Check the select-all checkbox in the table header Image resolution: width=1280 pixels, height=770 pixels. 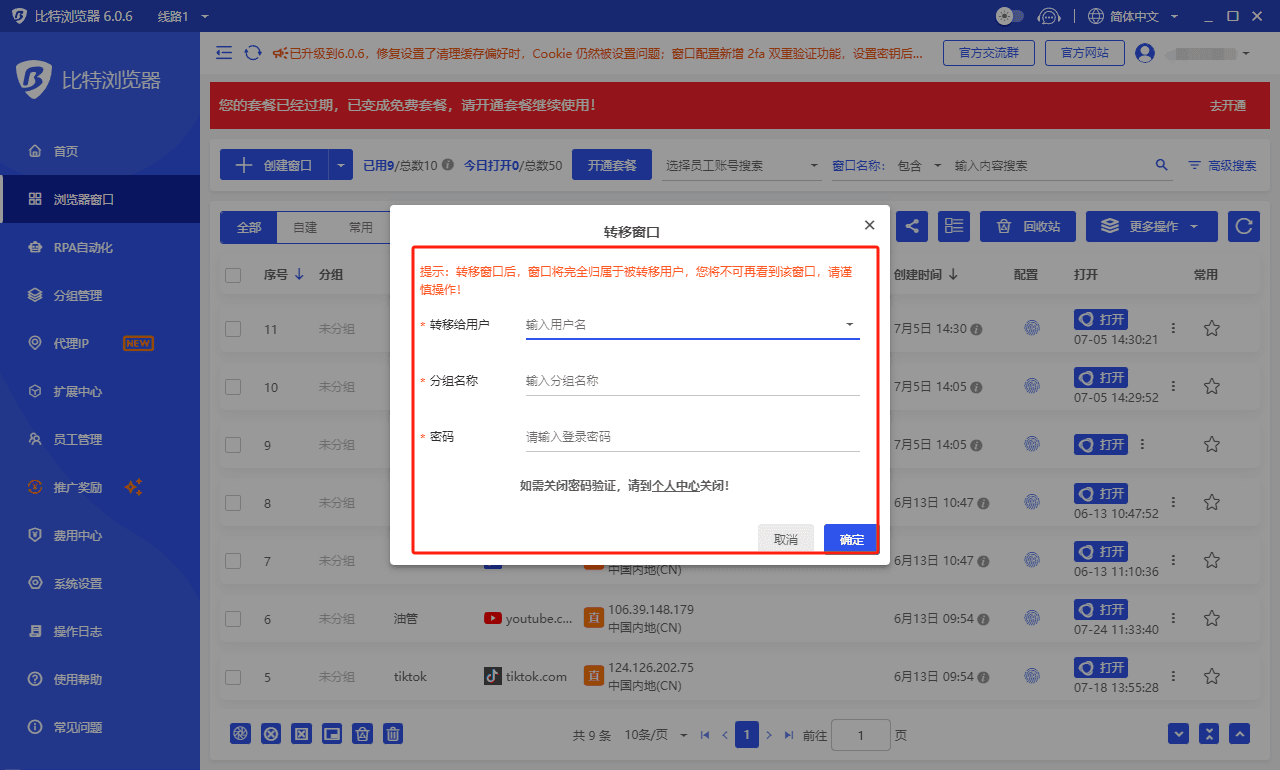(x=232, y=274)
